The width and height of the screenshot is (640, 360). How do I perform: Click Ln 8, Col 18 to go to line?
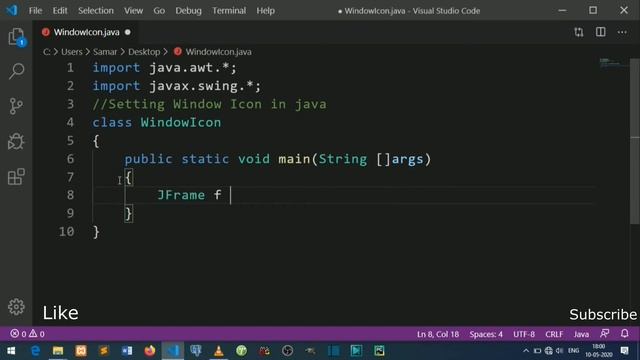(x=438, y=334)
